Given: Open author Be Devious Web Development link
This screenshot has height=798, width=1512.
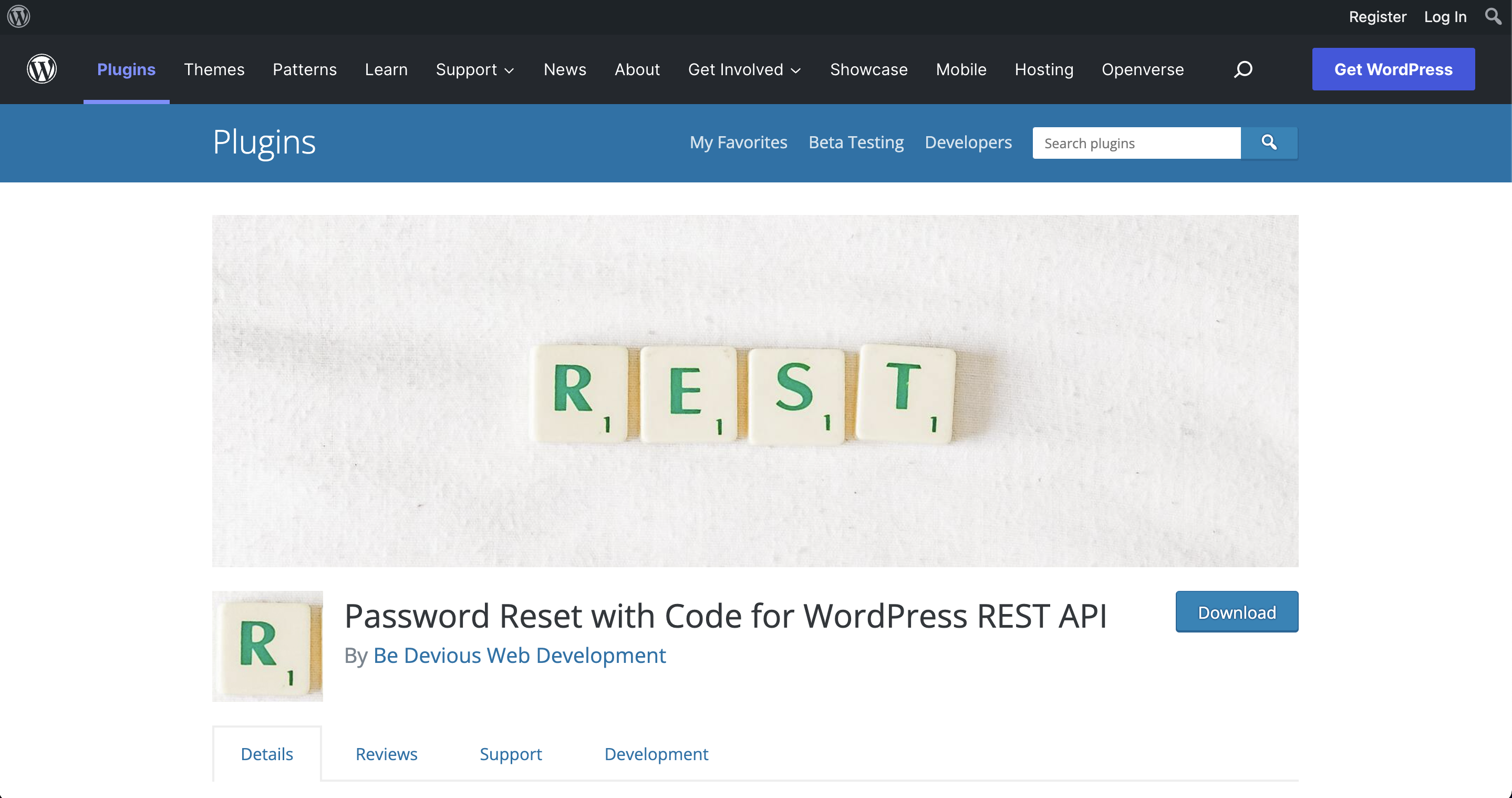Looking at the screenshot, I should [520, 656].
